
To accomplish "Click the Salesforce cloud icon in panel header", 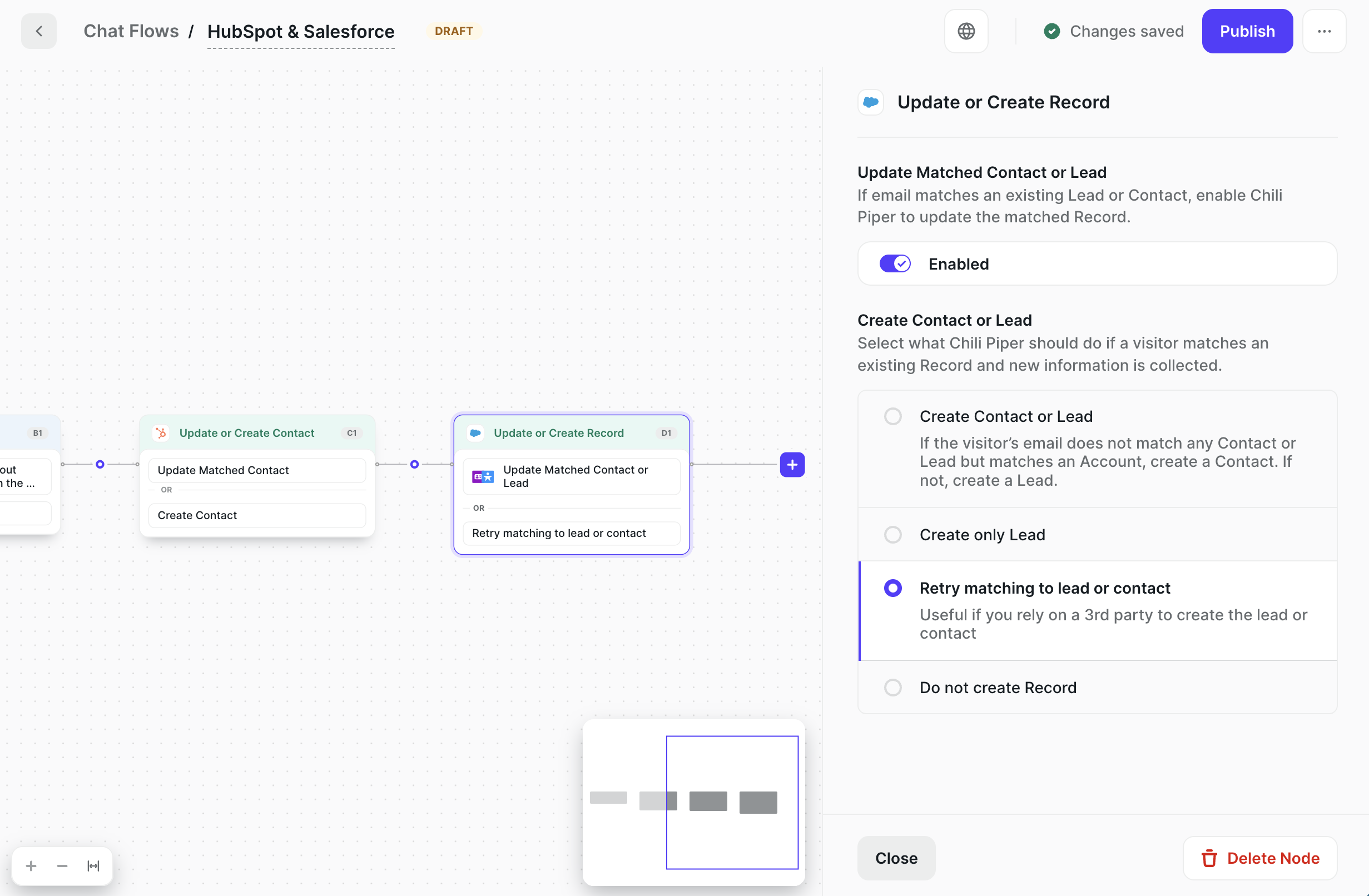I will (x=870, y=102).
